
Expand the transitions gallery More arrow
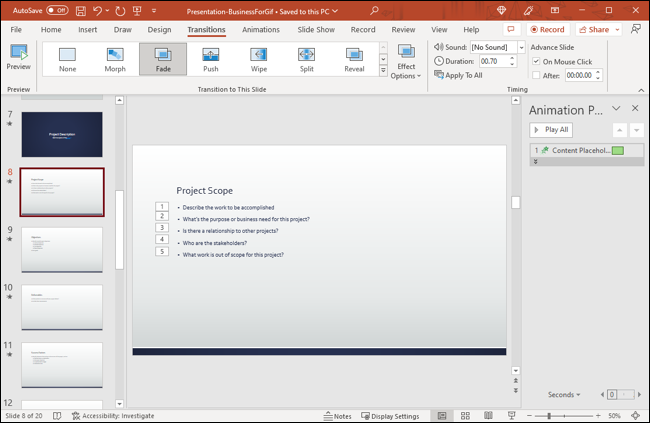point(383,70)
